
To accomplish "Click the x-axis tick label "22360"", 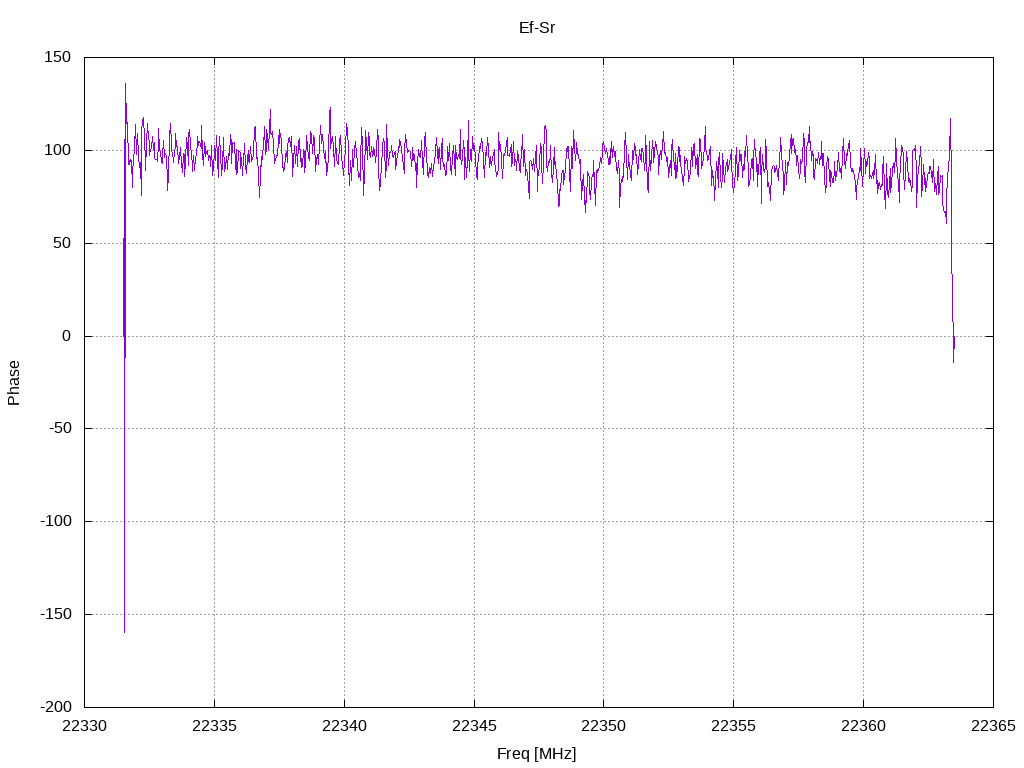I will tap(863, 726).
